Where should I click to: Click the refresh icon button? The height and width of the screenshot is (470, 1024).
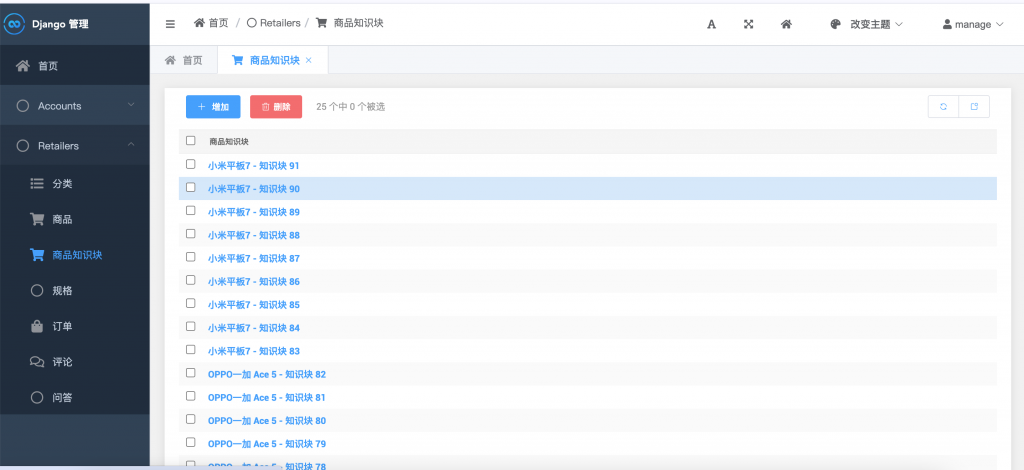pos(944,106)
